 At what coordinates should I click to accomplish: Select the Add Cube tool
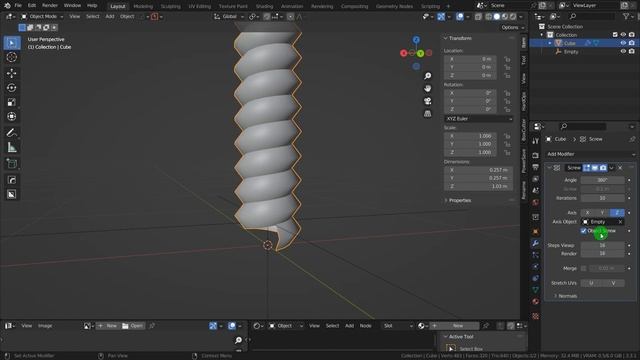pos(12,164)
